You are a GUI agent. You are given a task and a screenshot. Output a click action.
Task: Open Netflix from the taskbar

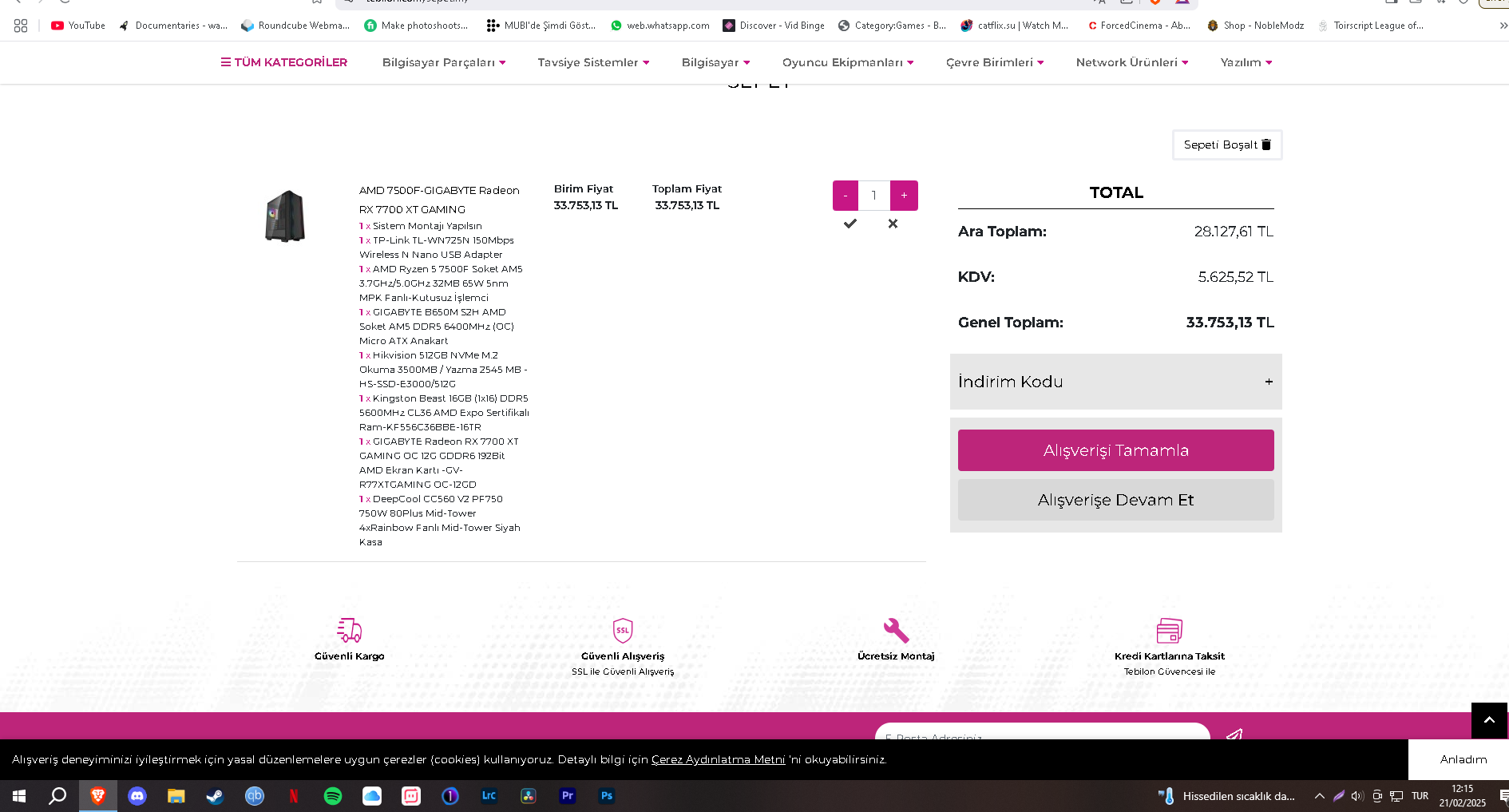294,796
